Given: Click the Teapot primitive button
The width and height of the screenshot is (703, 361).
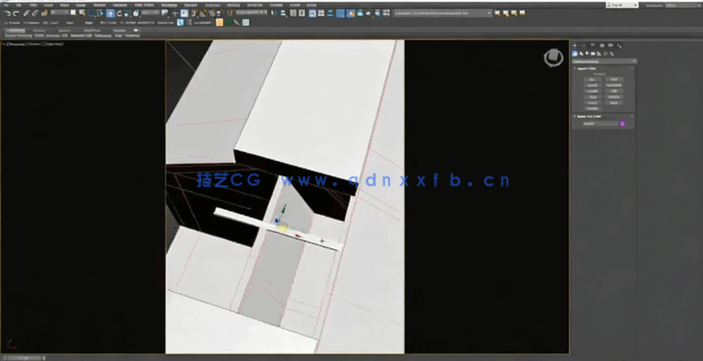Looking at the screenshot, I should (593, 103).
